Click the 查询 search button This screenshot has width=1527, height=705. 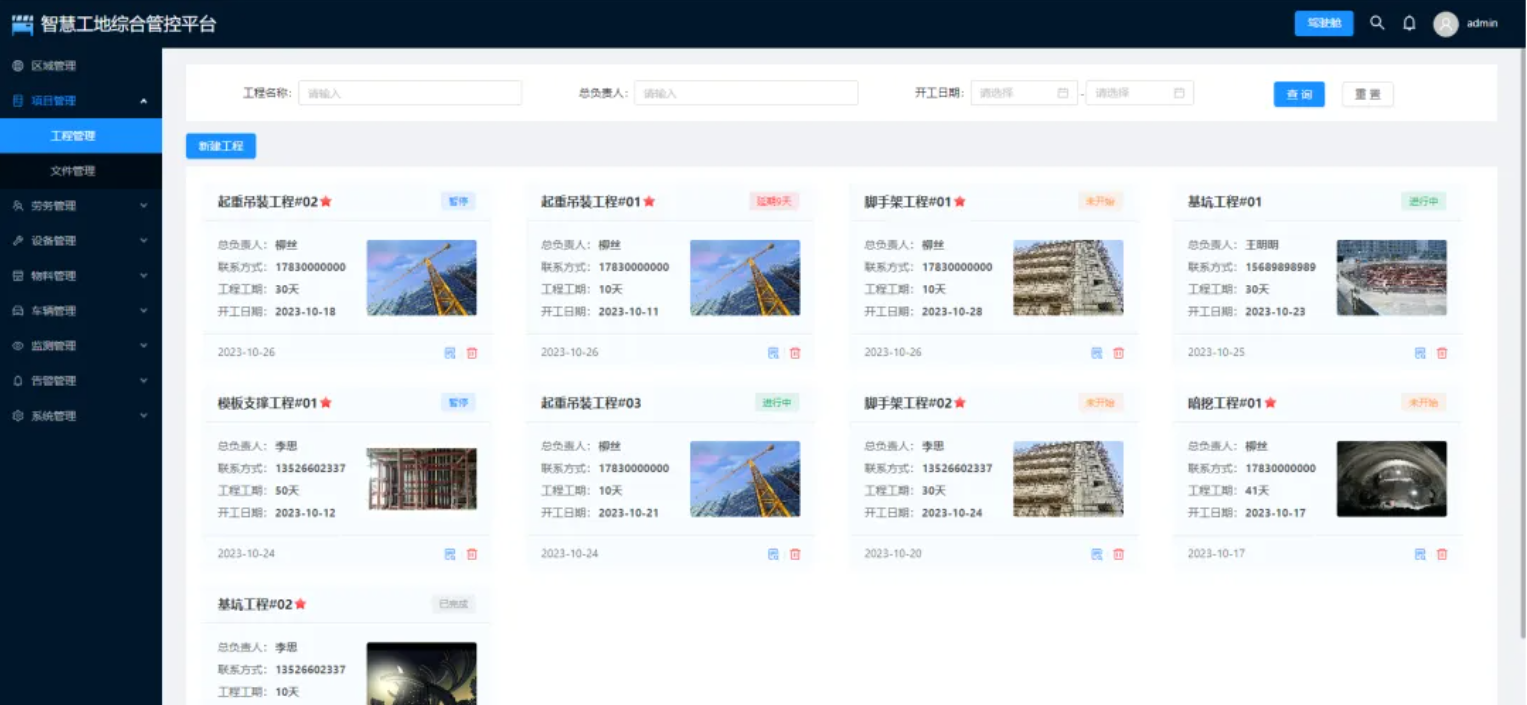[x=1299, y=94]
